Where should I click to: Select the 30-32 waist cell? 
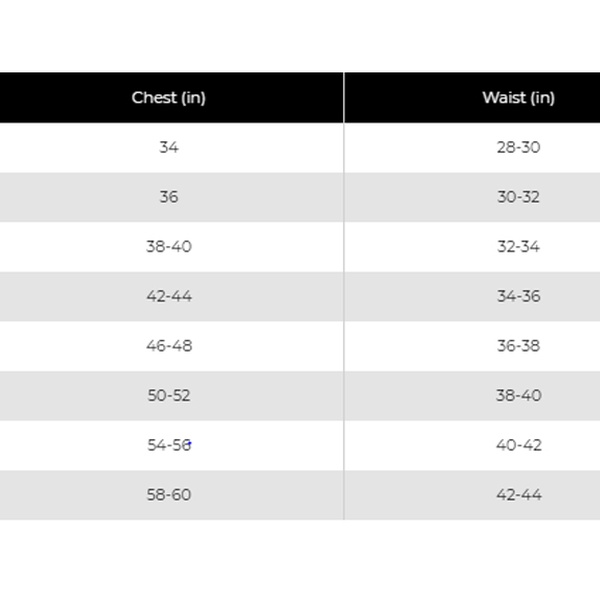pos(472,197)
